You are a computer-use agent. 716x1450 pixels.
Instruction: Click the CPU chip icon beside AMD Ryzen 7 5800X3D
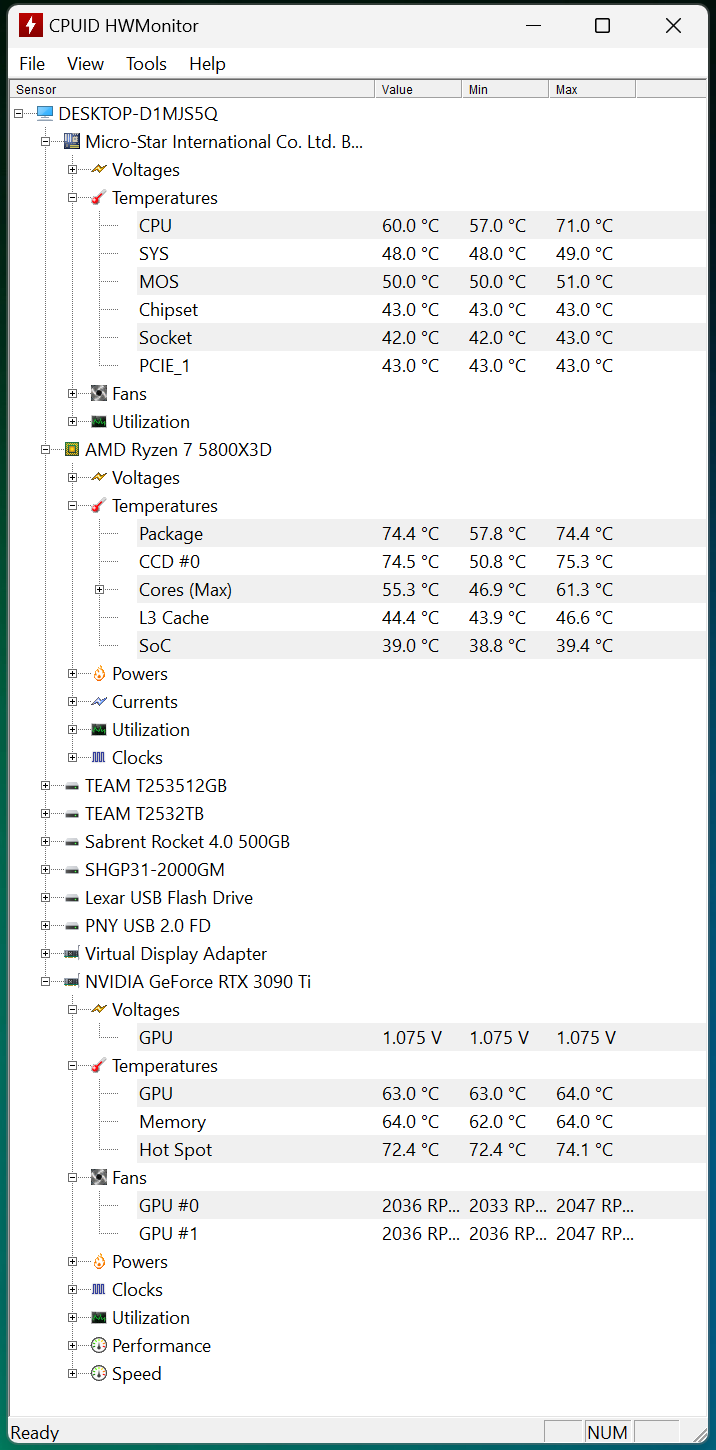pyautogui.click(x=72, y=450)
